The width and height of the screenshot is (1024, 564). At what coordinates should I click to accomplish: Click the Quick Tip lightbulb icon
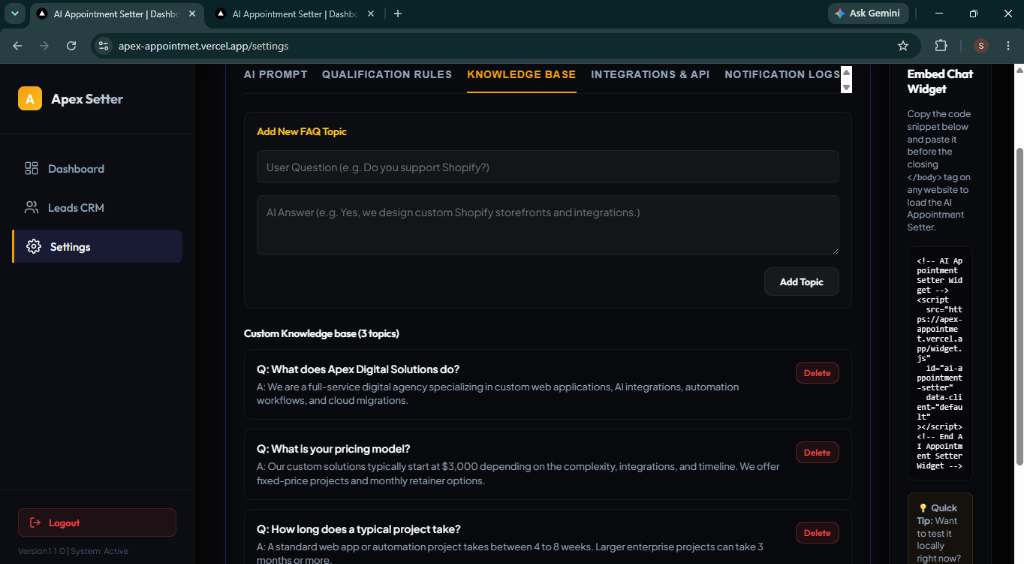tap(923, 508)
